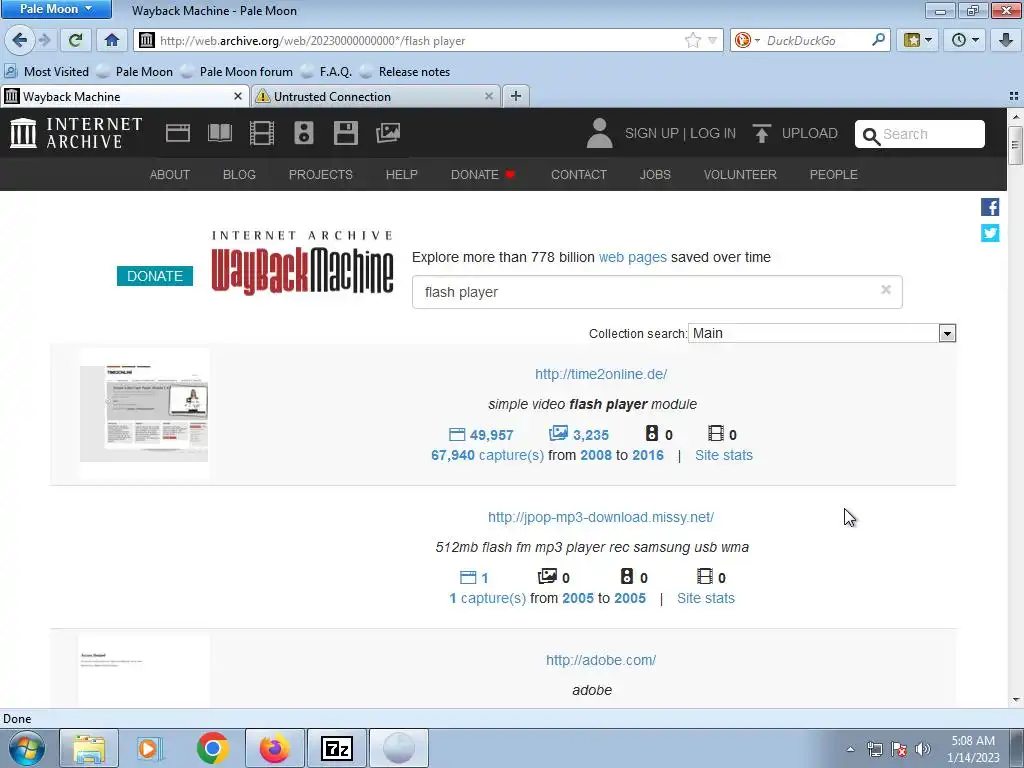Click the user avatar icon
Image resolution: width=1024 pixels, height=768 pixels.
tap(599, 133)
